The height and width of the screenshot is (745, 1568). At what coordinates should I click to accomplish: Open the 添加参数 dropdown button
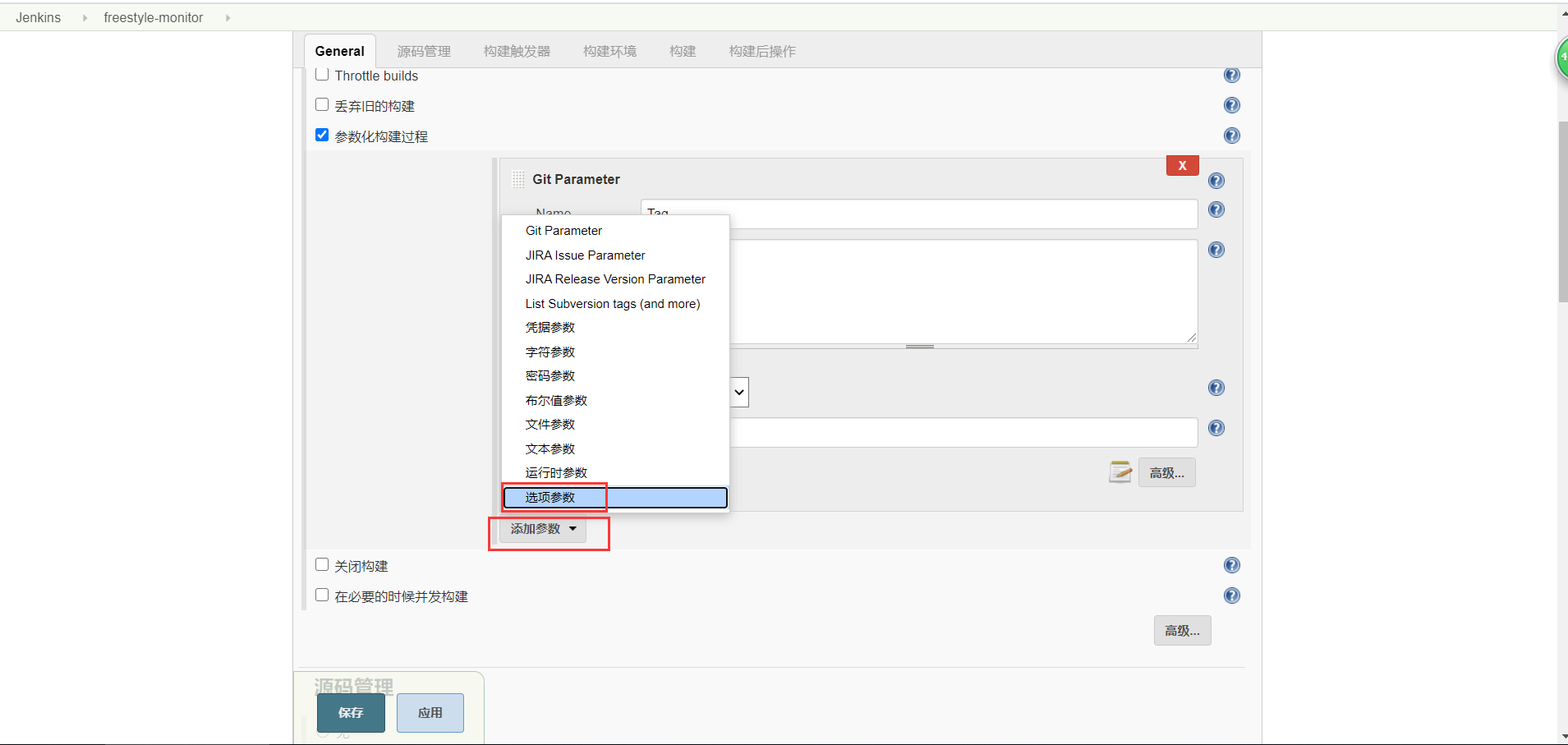(543, 529)
